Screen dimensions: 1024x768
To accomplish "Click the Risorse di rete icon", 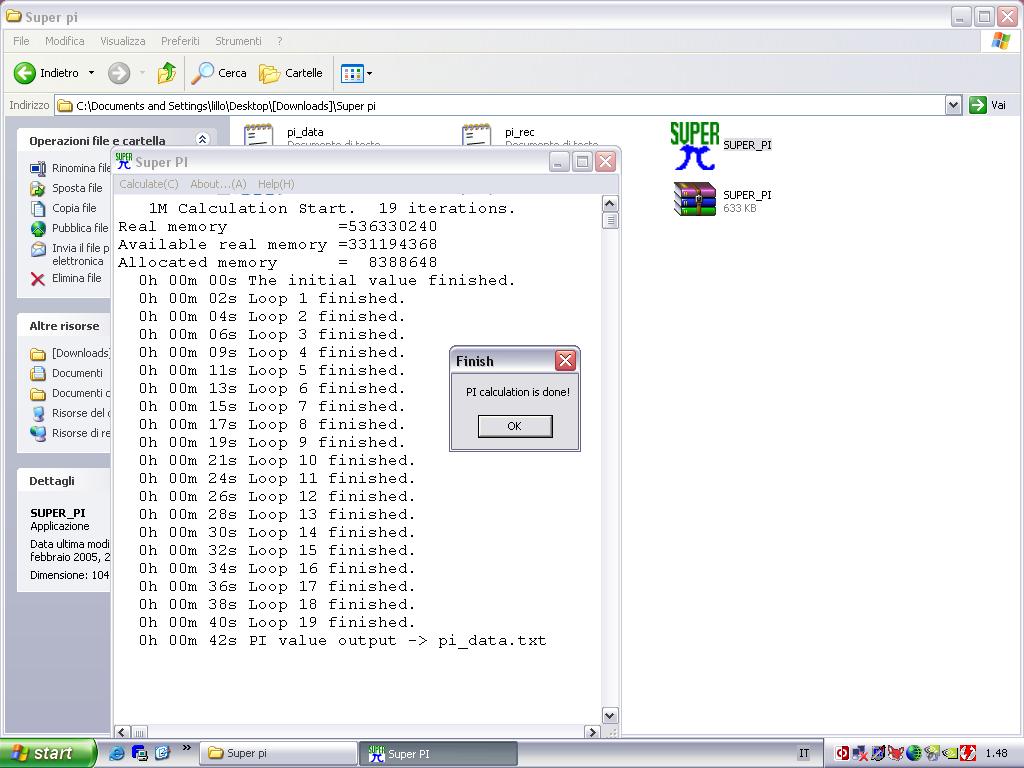I will [x=39, y=434].
